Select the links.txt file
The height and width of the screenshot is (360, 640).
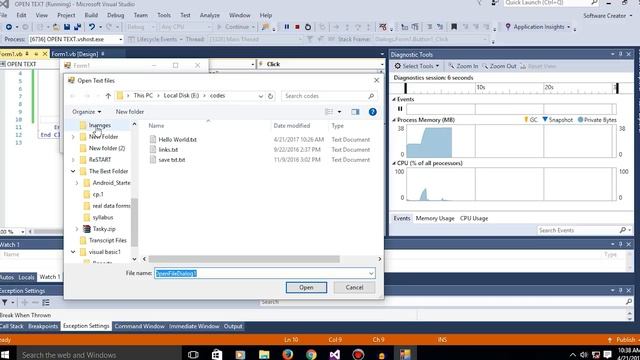point(168,150)
